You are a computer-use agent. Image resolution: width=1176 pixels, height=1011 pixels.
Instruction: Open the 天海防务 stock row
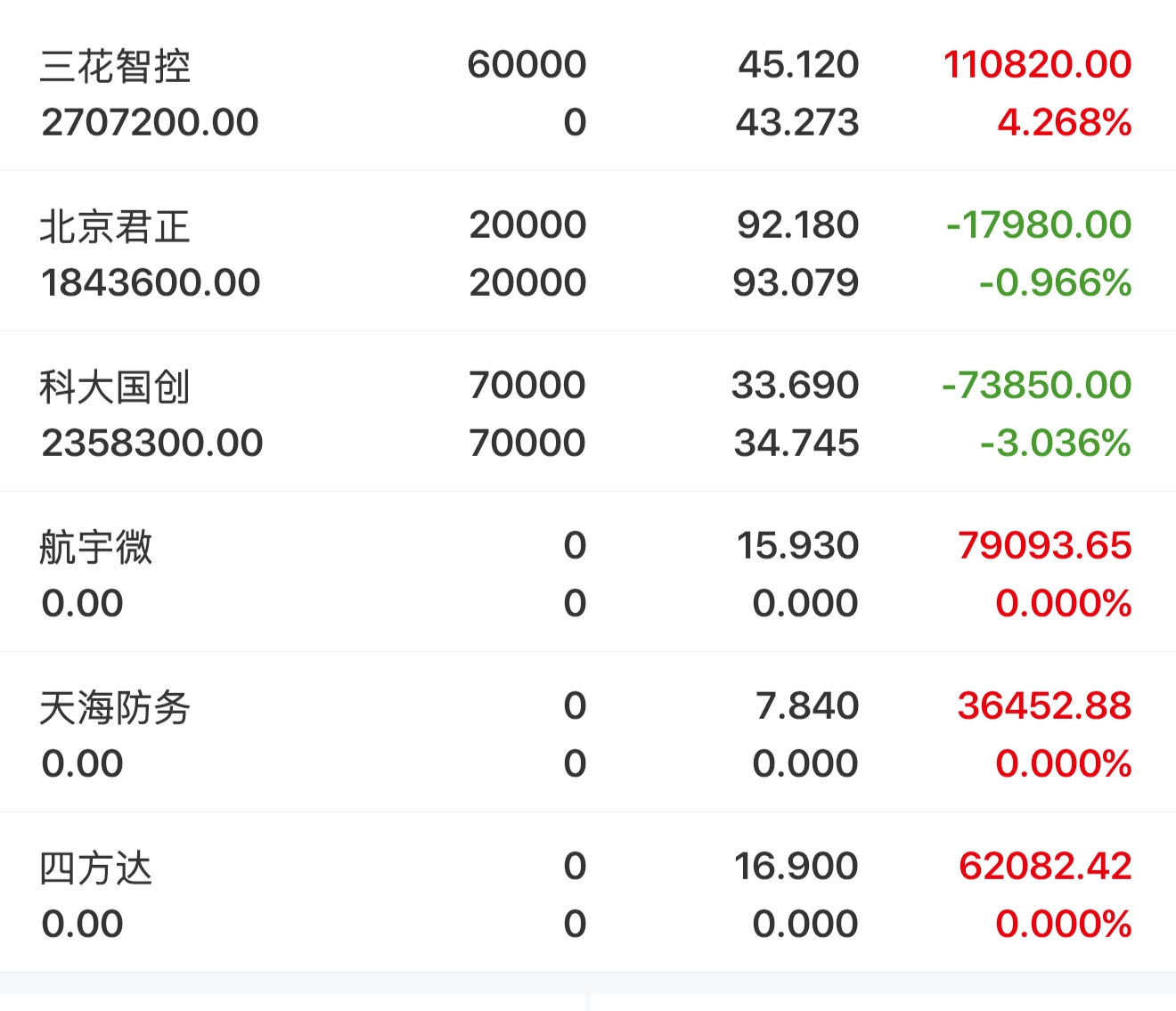588,732
